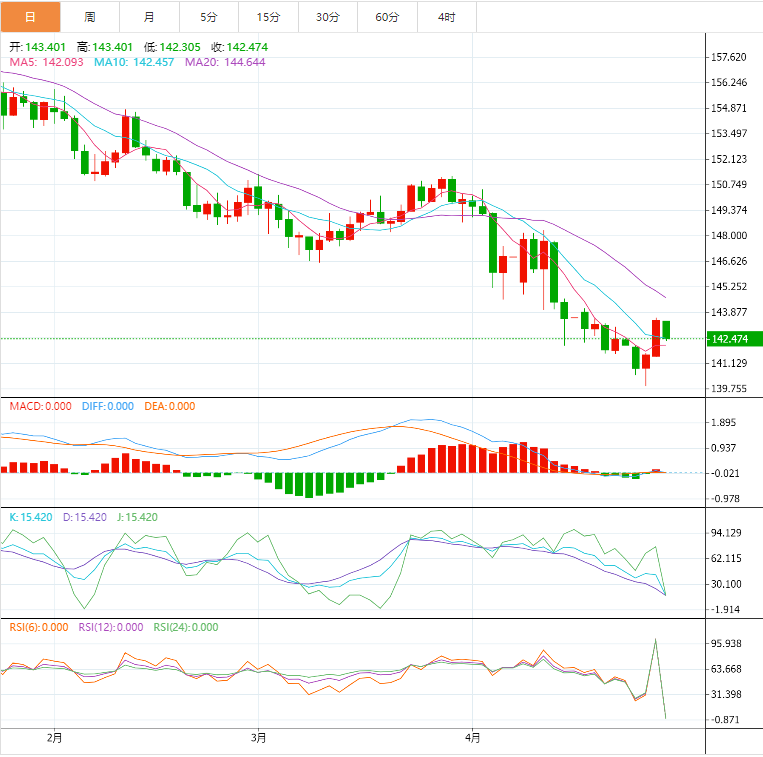Click the RSI(24): 0.000 label
Viewport: 763px width, 757px height.
pos(186,627)
